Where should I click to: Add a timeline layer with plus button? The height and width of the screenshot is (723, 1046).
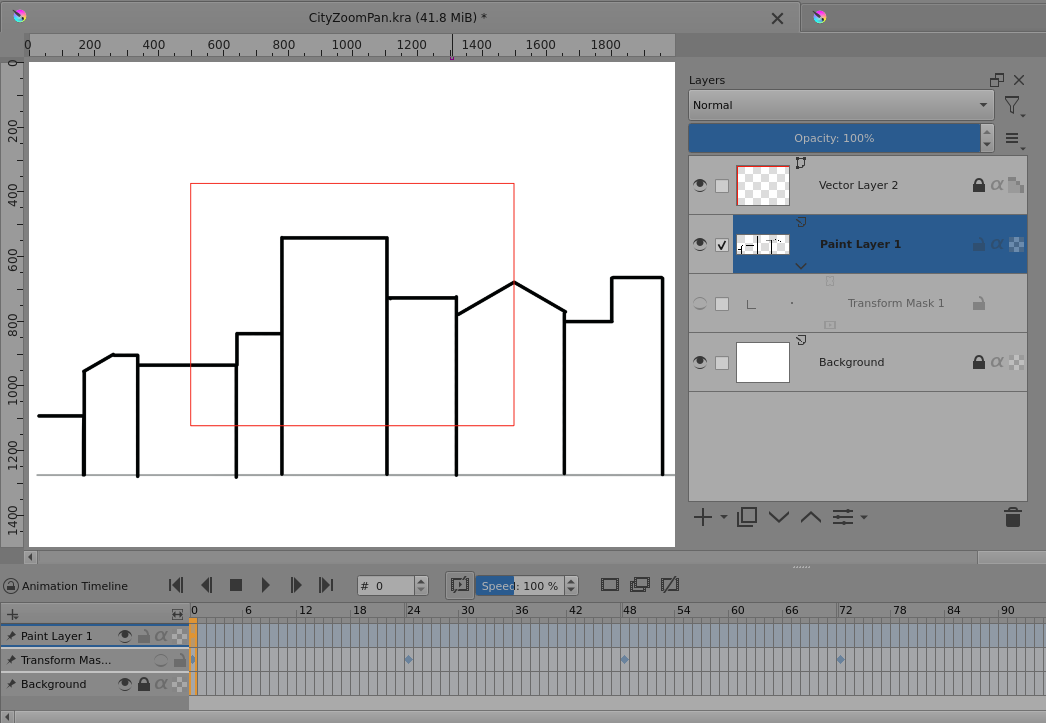[x=13, y=615]
